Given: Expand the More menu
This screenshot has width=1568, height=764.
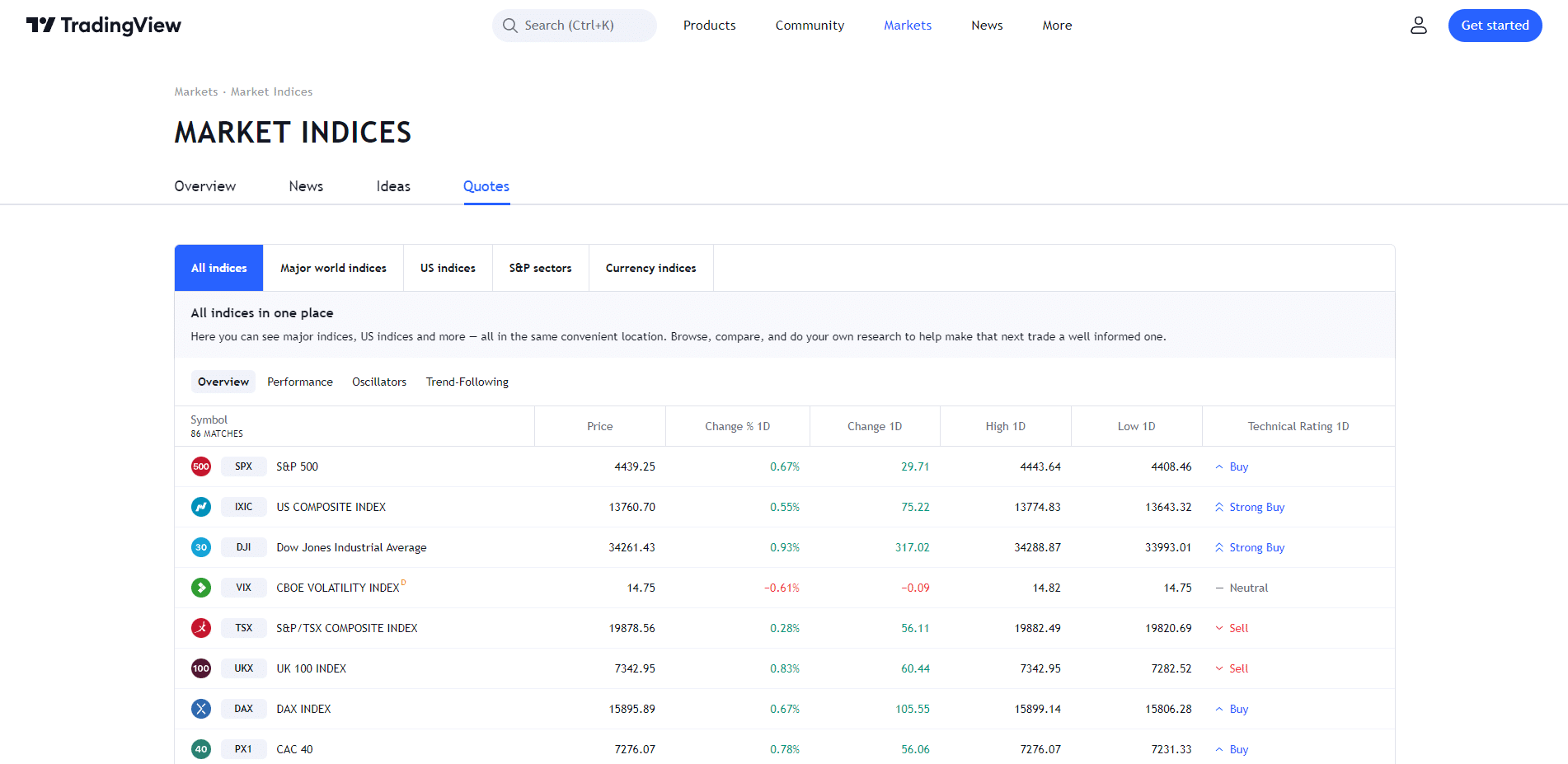Looking at the screenshot, I should click(1057, 26).
